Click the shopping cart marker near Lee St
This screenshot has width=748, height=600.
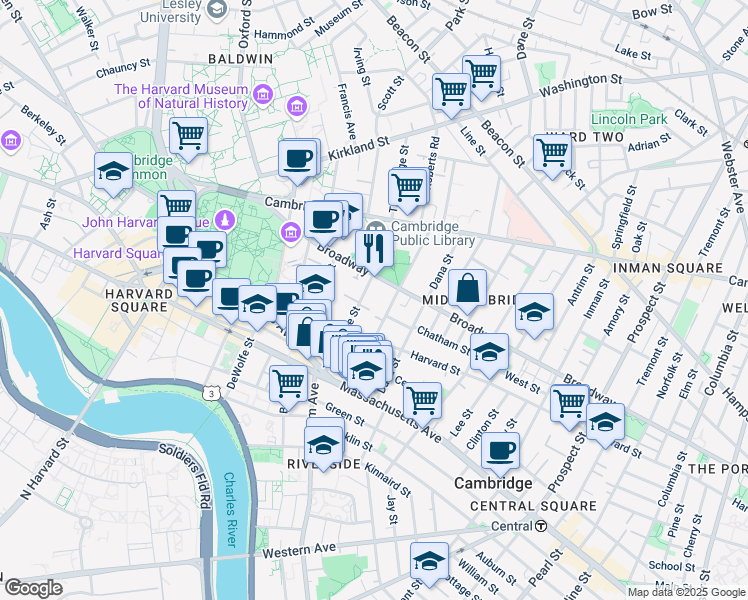pos(422,404)
